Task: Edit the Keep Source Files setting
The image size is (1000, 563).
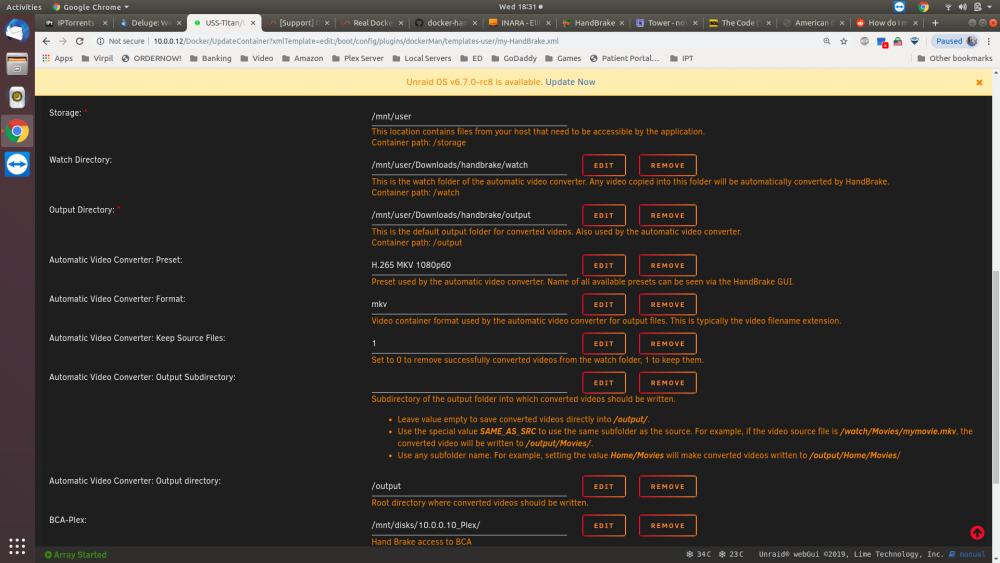Action: [603, 344]
